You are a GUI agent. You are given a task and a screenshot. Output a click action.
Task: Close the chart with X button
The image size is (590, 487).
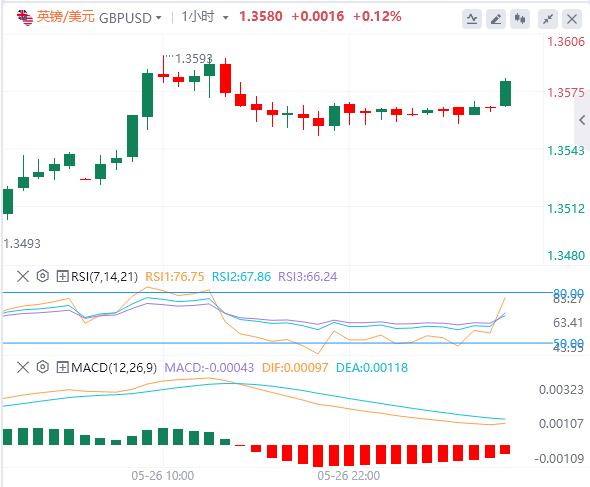pyautogui.click(x=572, y=19)
